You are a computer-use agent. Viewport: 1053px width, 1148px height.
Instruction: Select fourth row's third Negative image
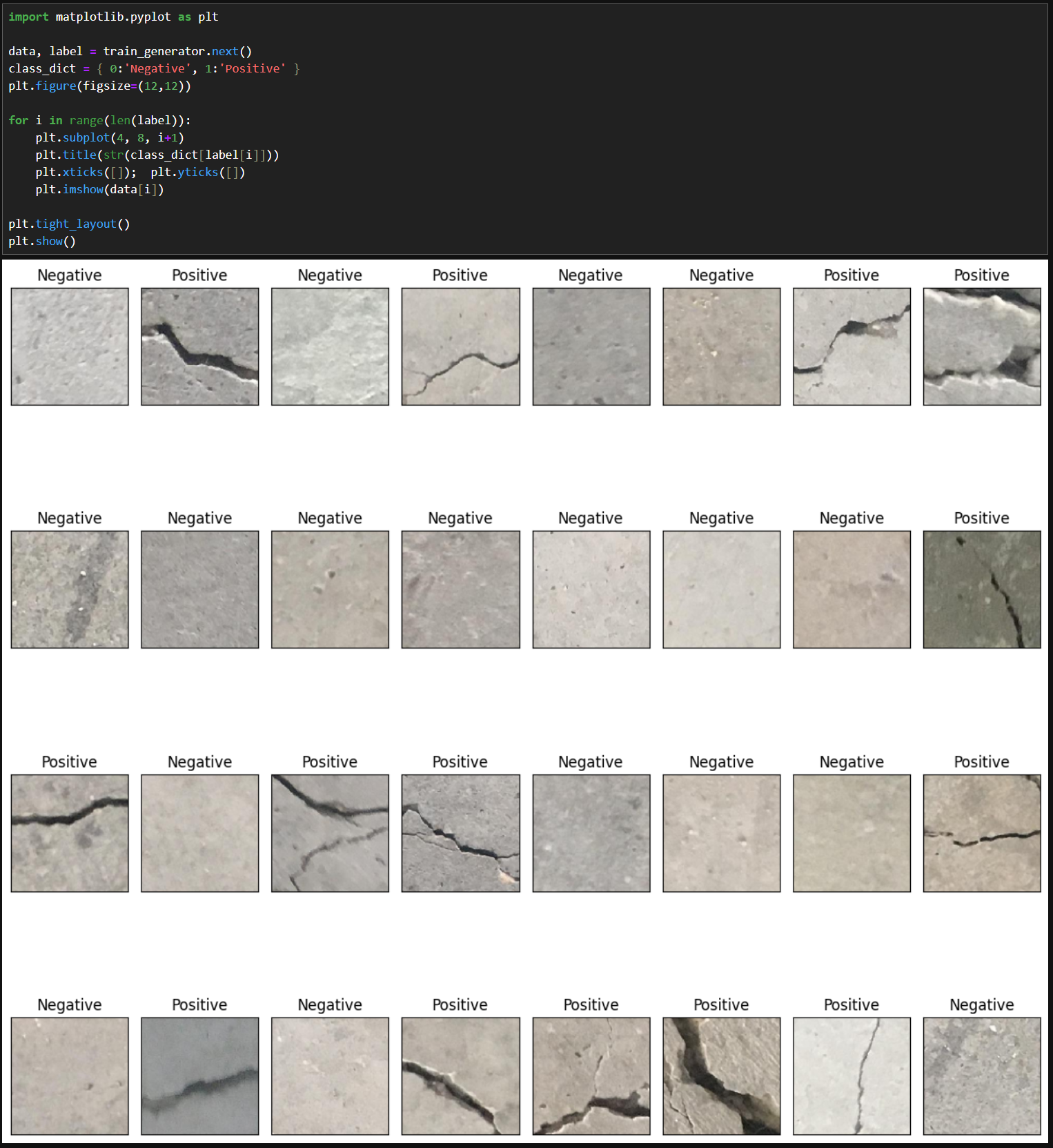tap(331, 1076)
